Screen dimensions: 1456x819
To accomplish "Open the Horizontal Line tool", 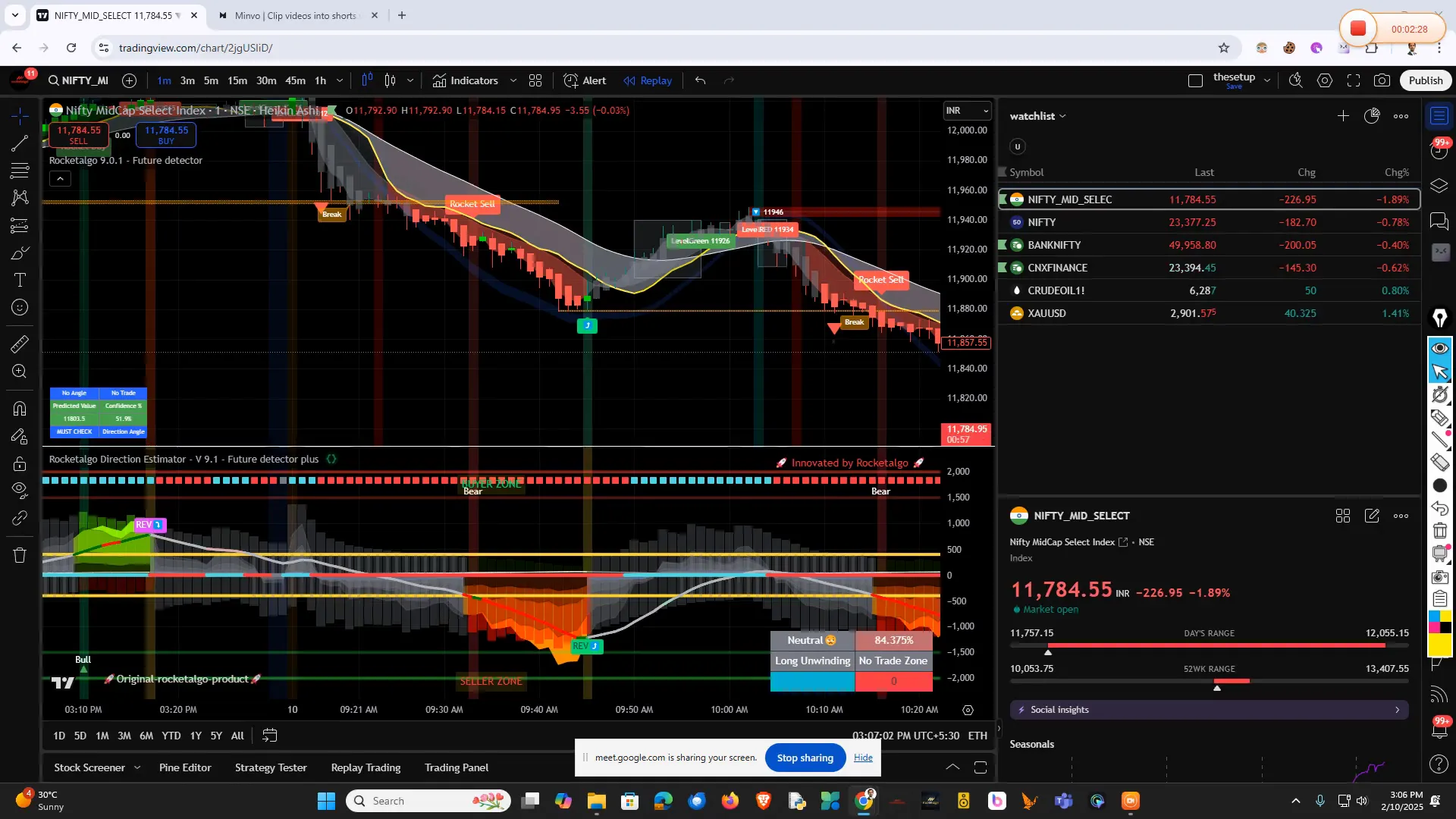I will click(x=20, y=170).
